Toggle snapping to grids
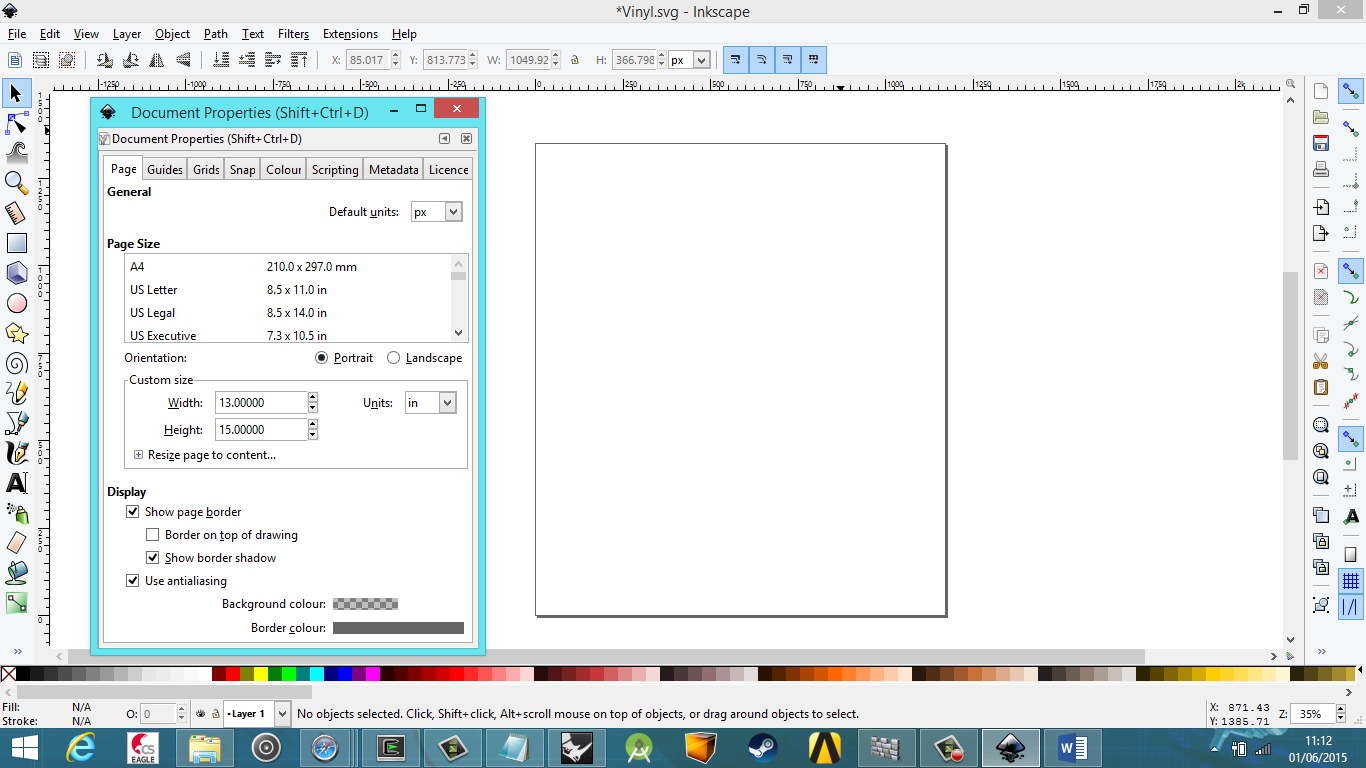Screen dimensions: 1366x768 click(1351, 581)
